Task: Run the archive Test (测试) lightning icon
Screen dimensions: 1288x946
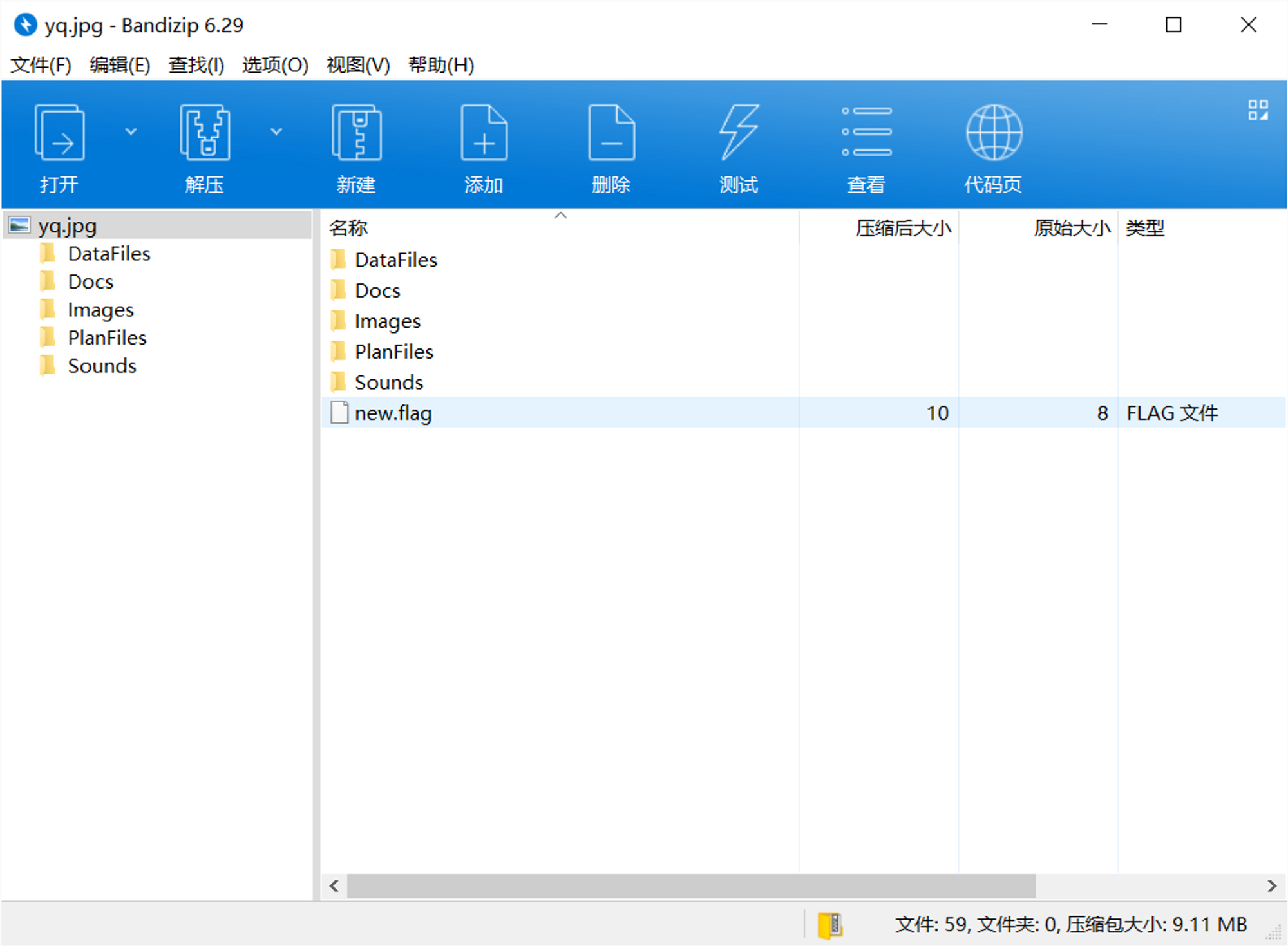Action: 739,133
